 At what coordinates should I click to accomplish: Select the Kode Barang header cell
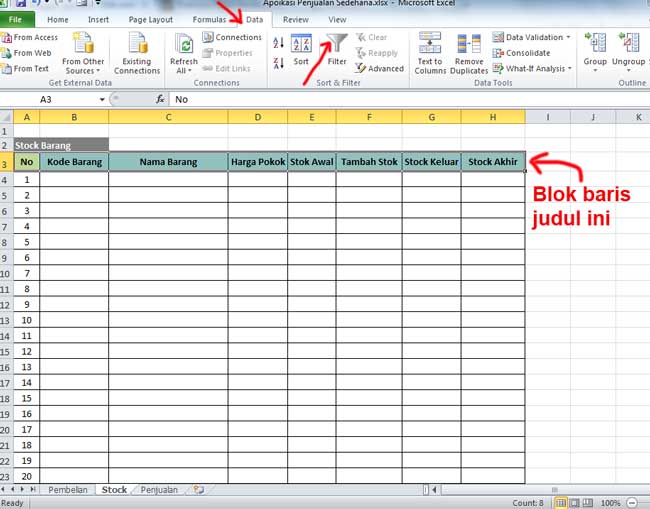pyautogui.click(x=74, y=162)
